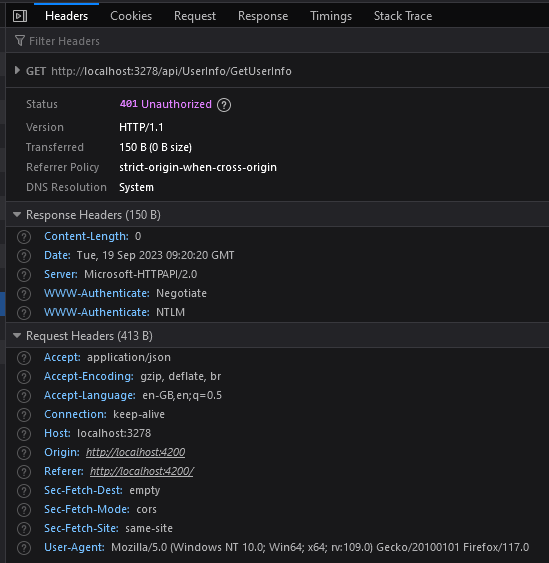
Task: Select the Microsoft-HTTPAPI/2.0 server value
Action: tap(140, 274)
